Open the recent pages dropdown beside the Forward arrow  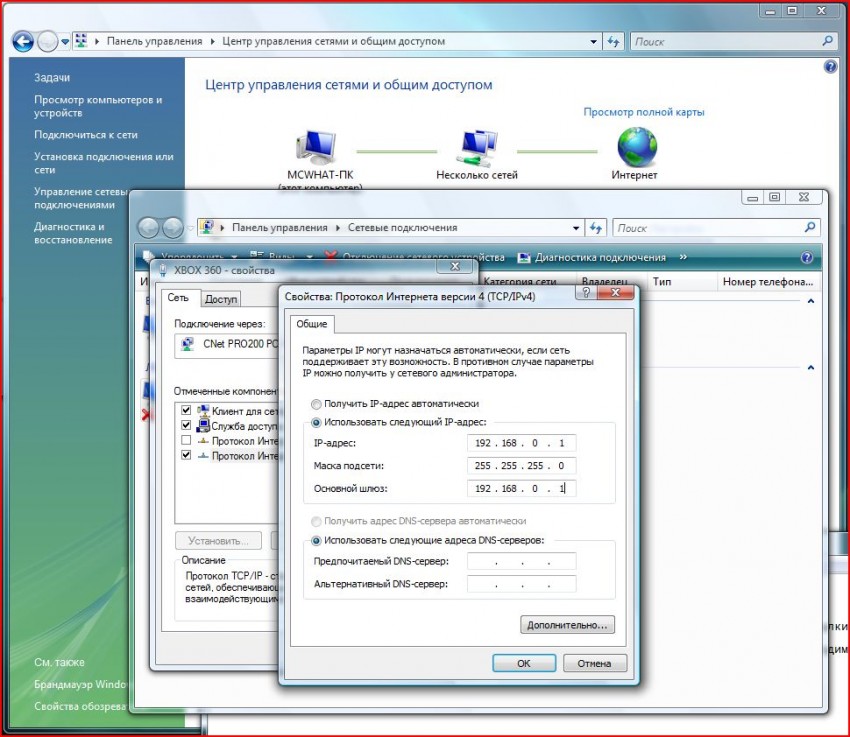click(x=65, y=41)
